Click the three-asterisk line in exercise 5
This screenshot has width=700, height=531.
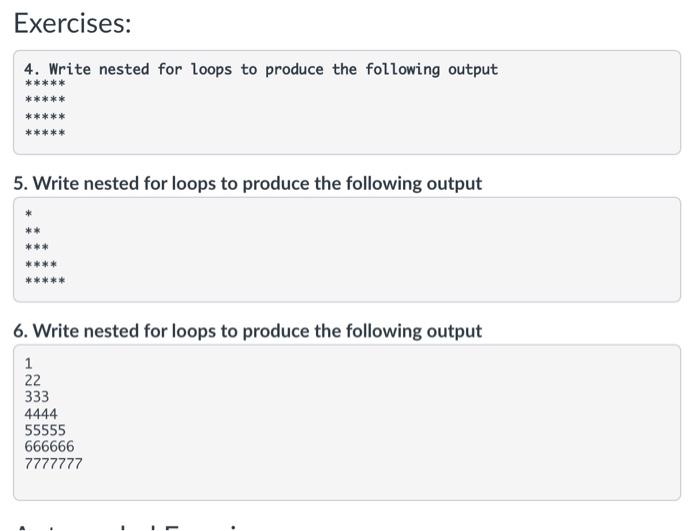(x=37, y=248)
